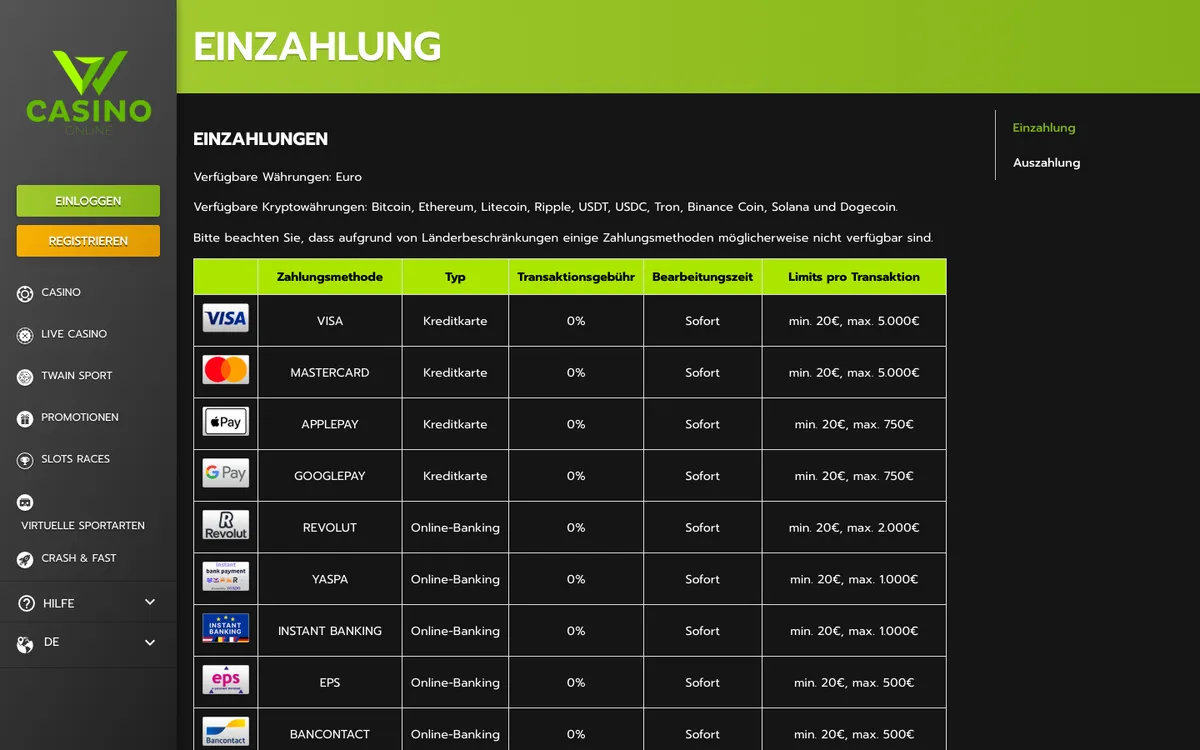1200x750 pixels.
Task: Click the Crash & Fast rocket icon
Action: pos(25,560)
